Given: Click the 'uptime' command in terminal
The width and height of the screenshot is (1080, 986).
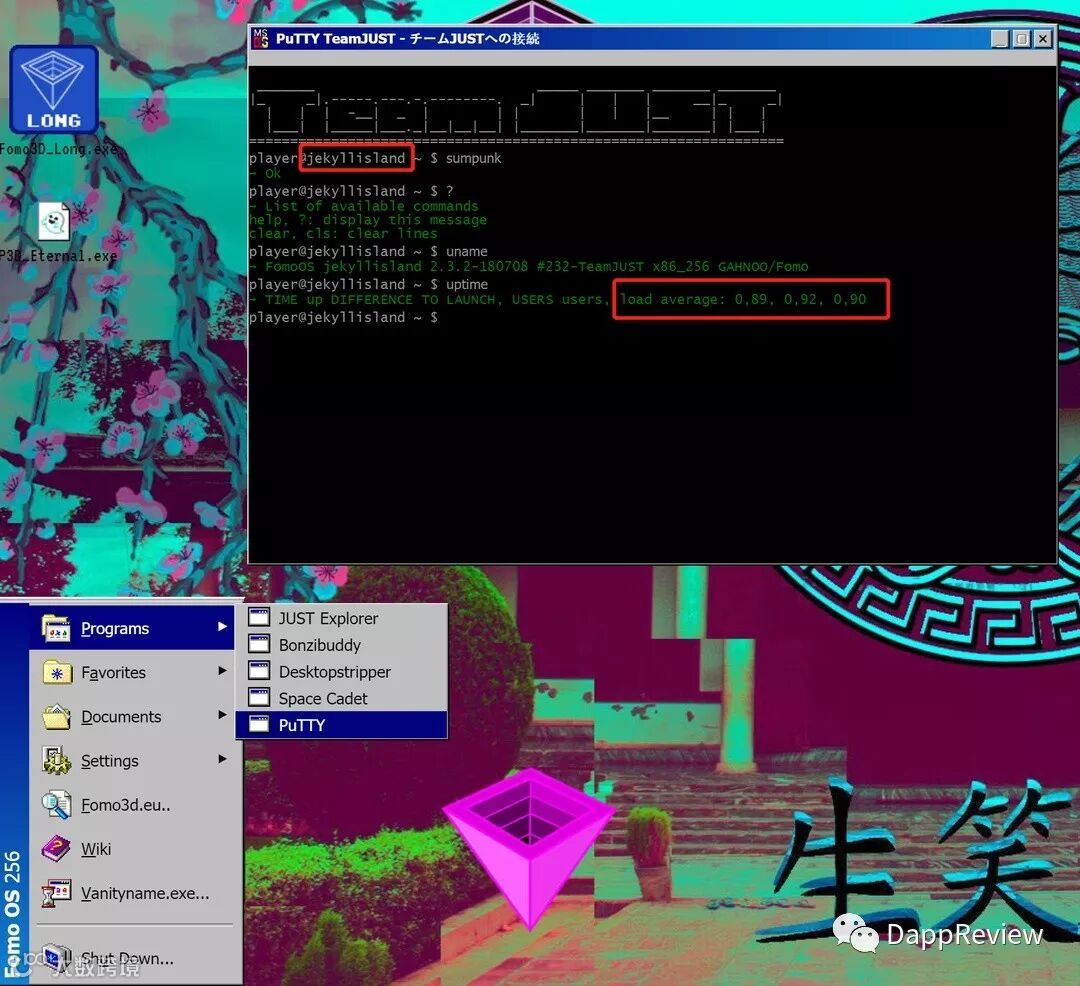Looking at the screenshot, I should click(466, 284).
